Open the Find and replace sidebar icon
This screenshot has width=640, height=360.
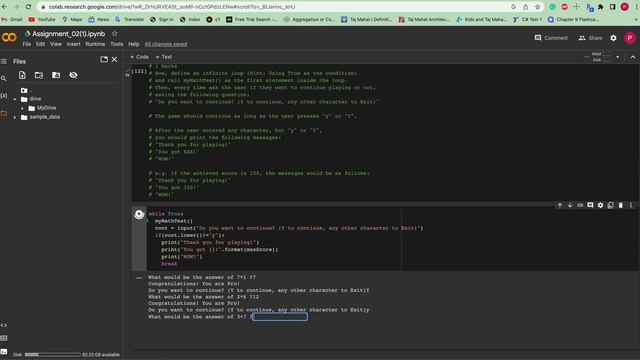coord(4,78)
